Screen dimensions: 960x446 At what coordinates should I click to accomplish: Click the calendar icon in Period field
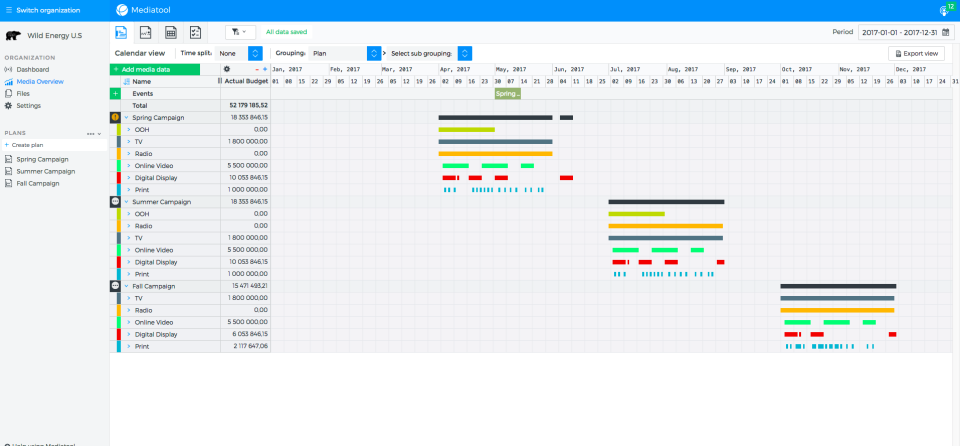pyautogui.click(x=946, y=32)
